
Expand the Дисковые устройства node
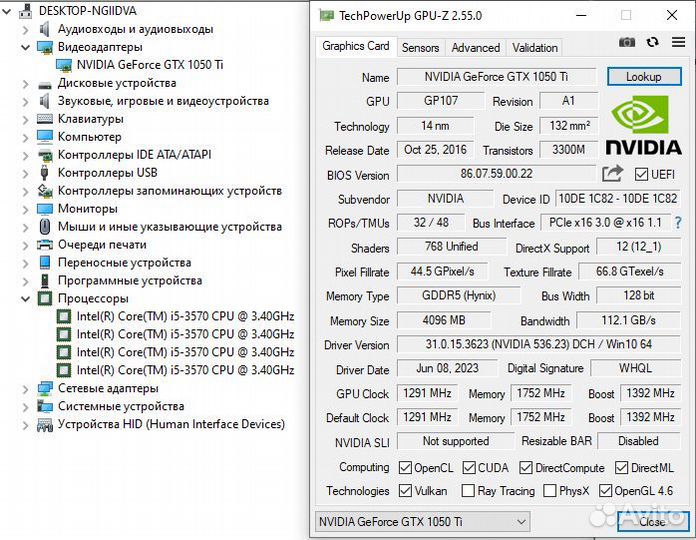click(26, 83)
